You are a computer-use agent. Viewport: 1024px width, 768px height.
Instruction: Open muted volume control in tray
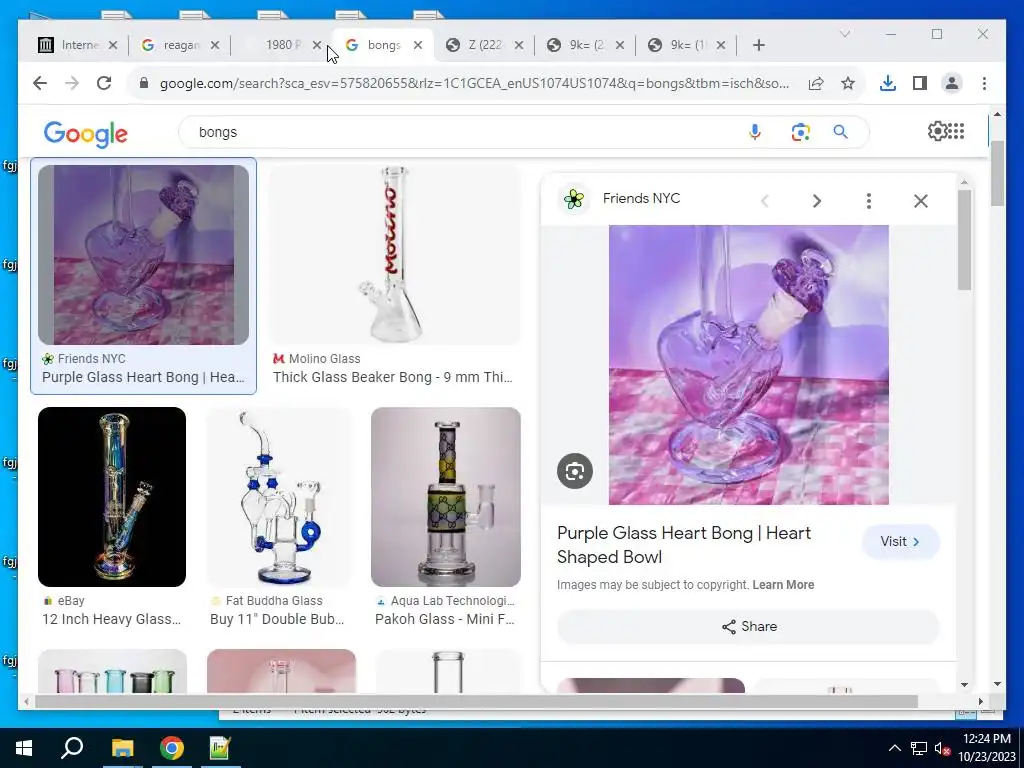[x=942, y=748]
